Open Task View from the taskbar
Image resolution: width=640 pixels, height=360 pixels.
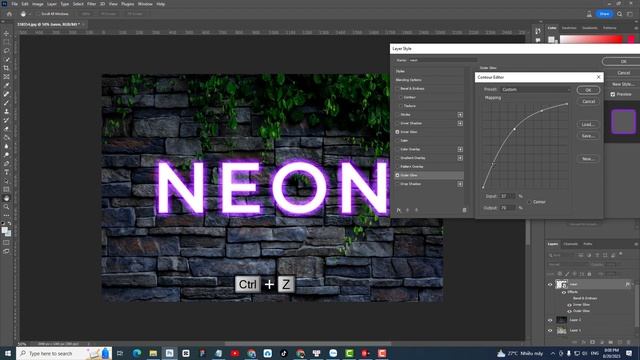coord(120,353)
